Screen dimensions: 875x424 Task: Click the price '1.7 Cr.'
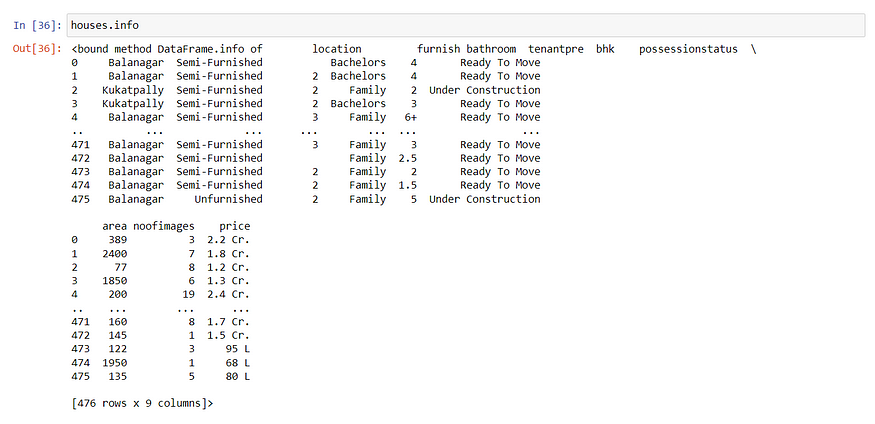228,322
